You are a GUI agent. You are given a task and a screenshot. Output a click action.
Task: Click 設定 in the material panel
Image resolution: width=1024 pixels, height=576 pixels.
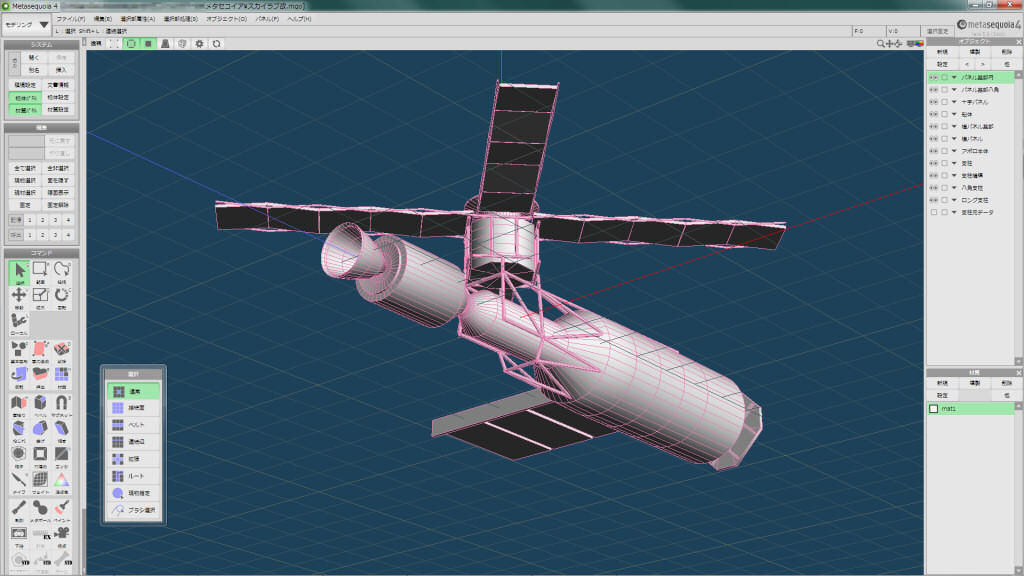coord(942,396)
